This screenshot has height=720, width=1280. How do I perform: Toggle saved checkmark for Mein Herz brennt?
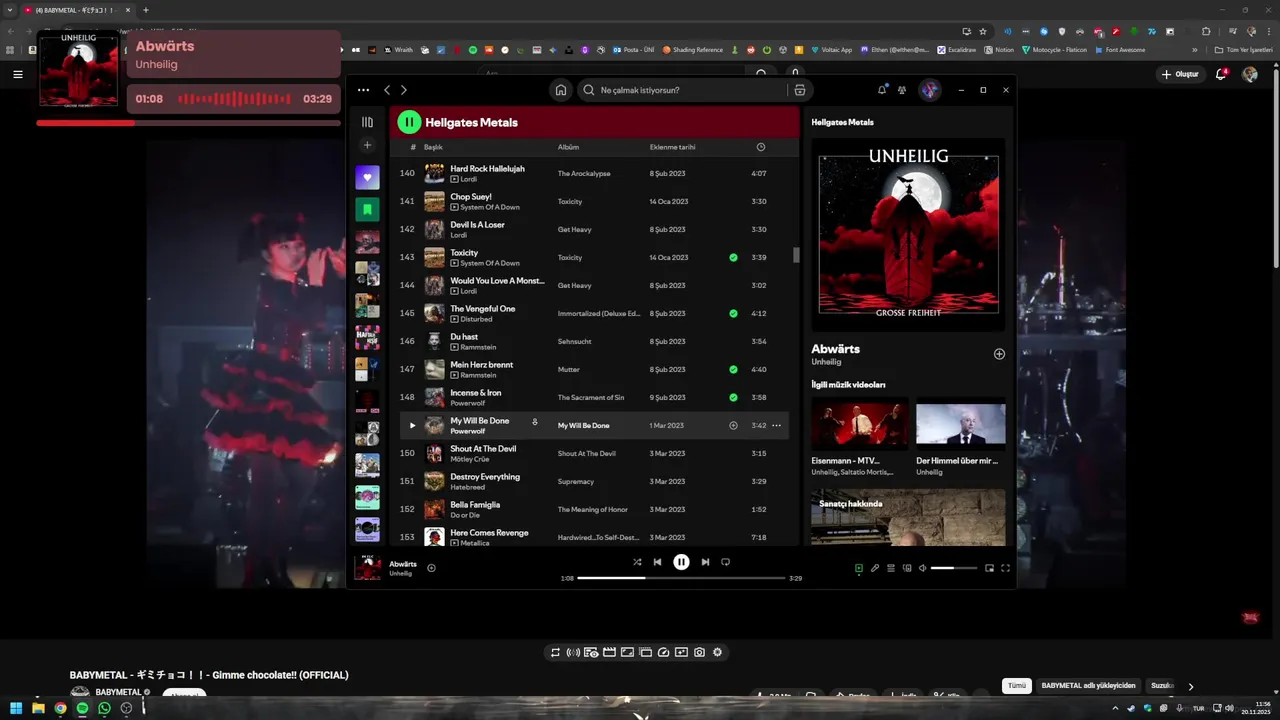pyautogui.click(x=733, y=369)
